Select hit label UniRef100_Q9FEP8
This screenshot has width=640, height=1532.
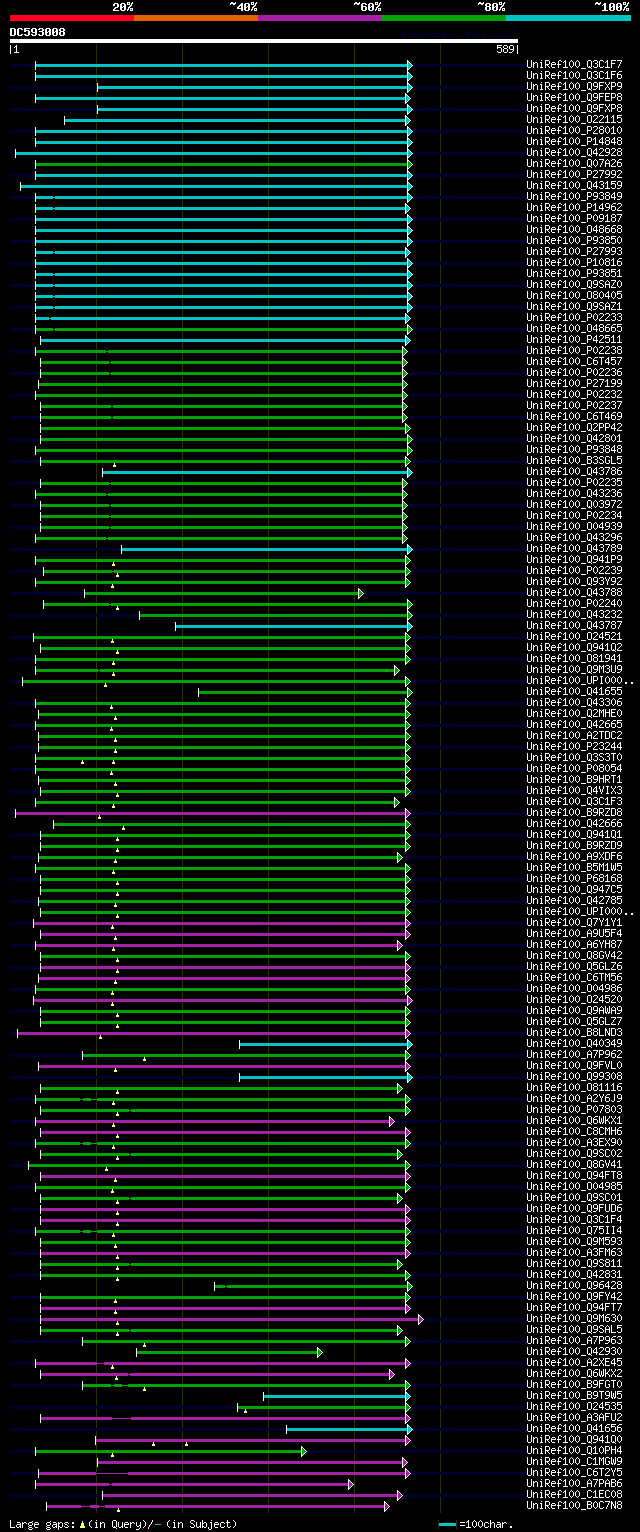click(x=574, y=97)
